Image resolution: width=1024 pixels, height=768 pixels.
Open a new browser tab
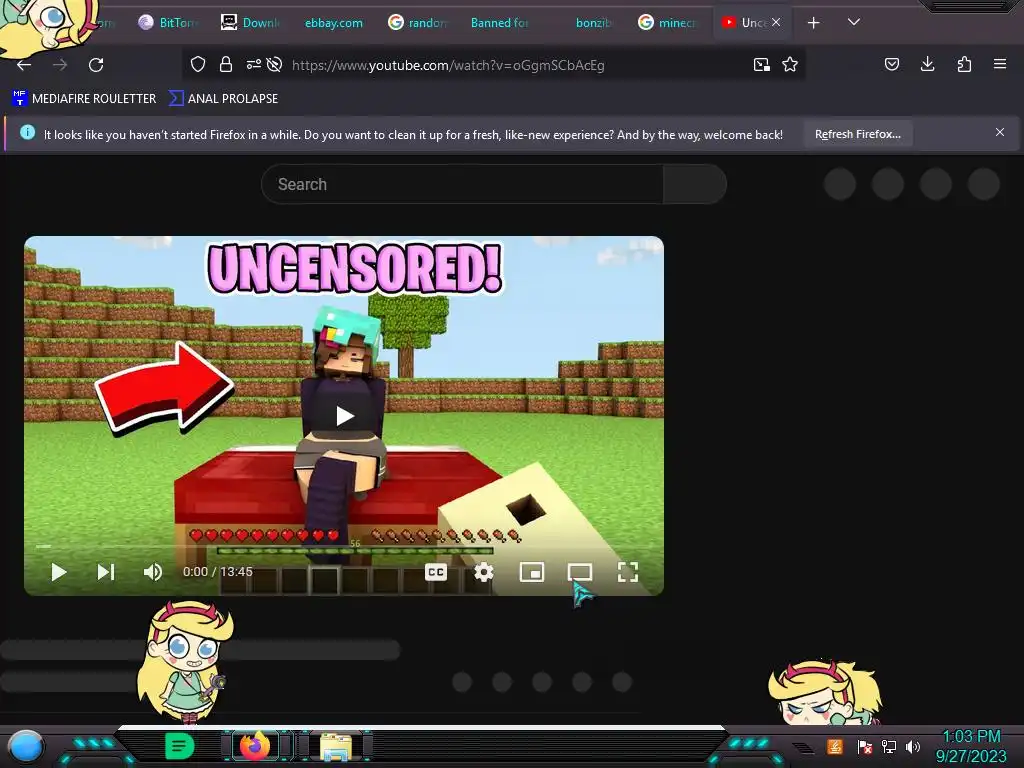click(813, 23)
